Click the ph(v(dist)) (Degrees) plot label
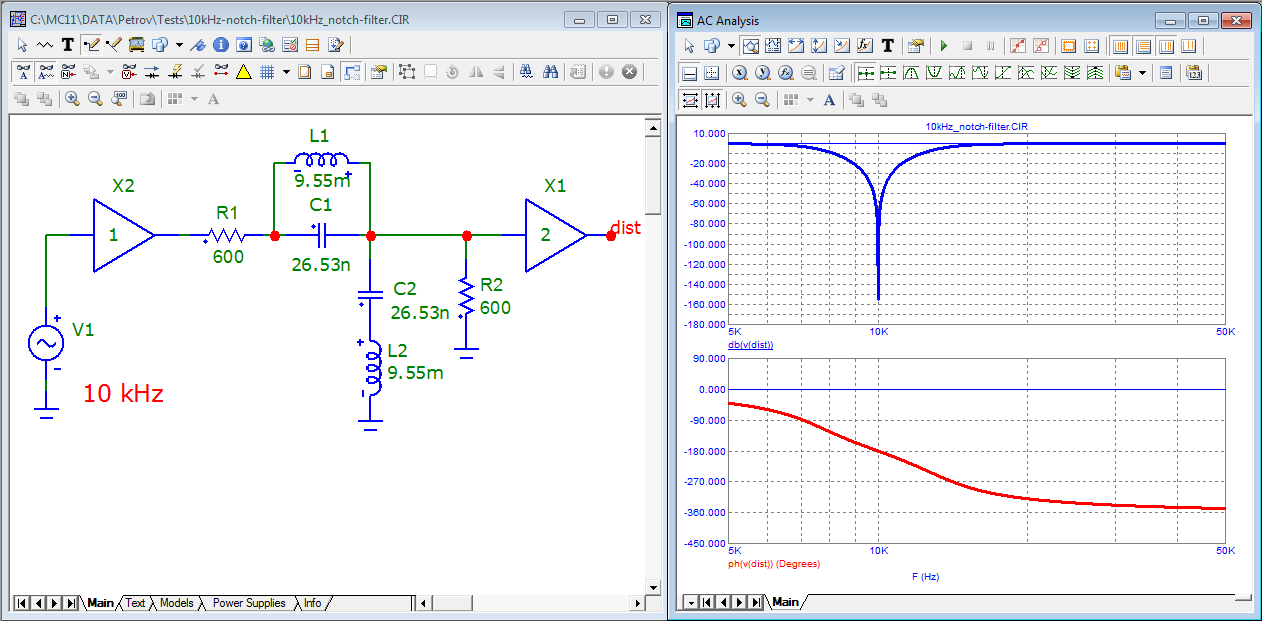Image resolution: width=1262 pixels, height=621 pixels. click(774, 564)
